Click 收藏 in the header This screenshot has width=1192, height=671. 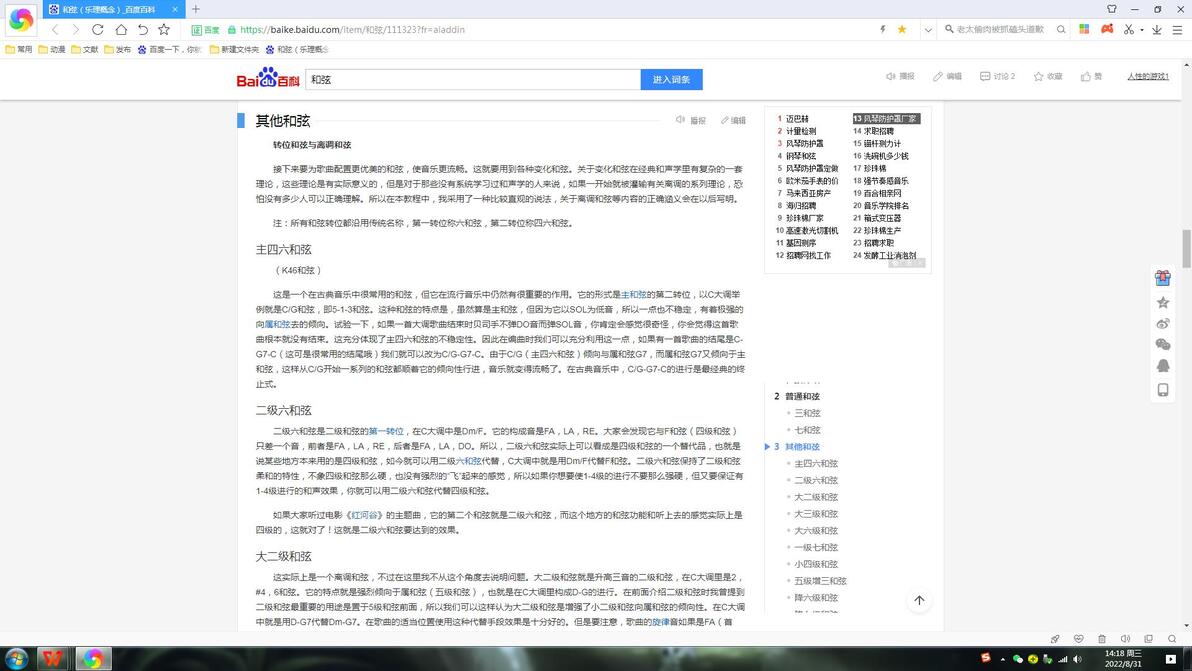click(x=1048, y=76)
